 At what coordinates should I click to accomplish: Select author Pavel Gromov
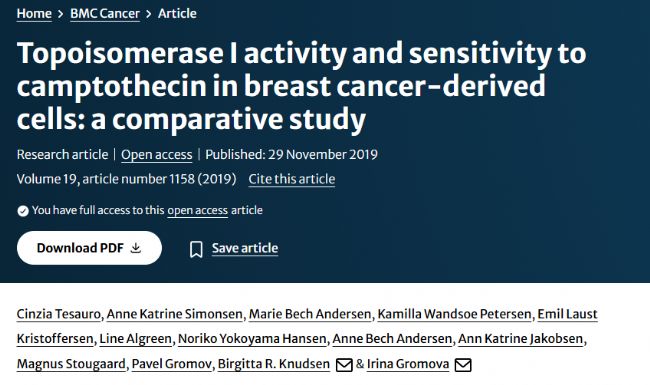point(172,363)
